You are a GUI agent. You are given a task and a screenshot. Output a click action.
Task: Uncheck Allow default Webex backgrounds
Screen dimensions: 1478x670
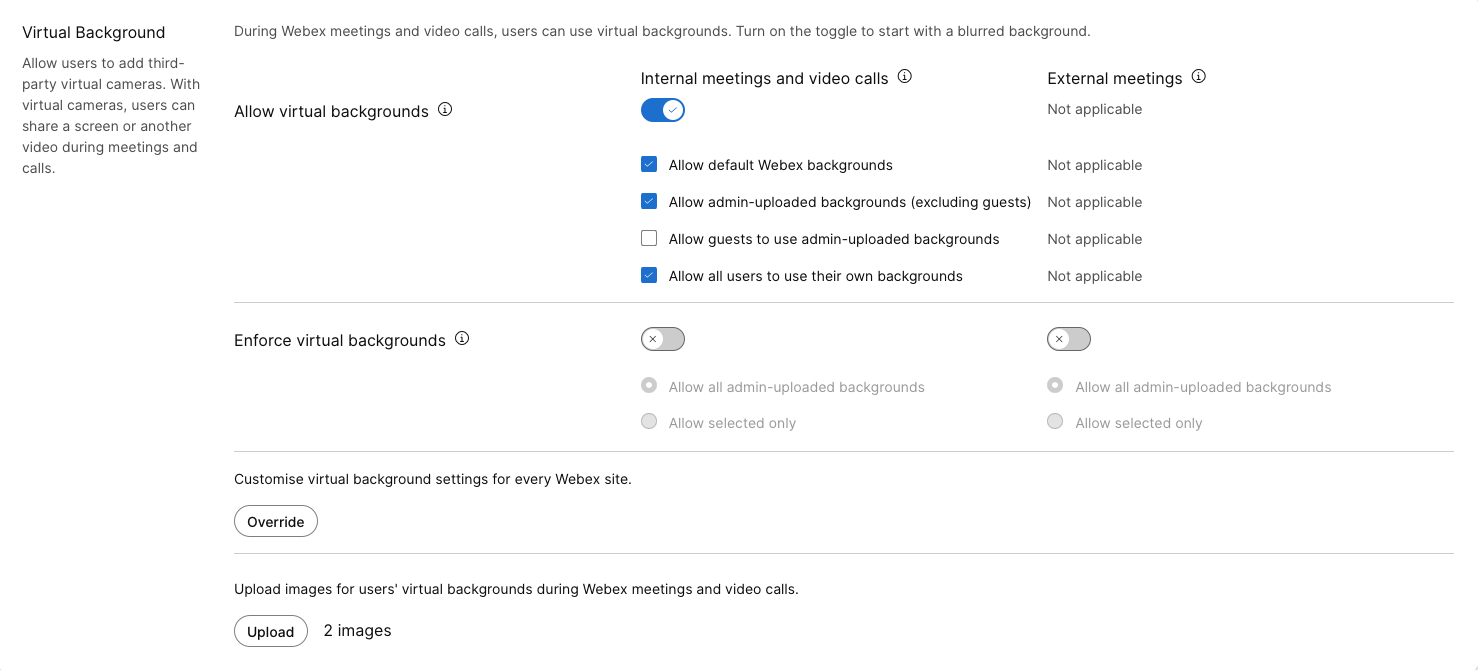649,165
